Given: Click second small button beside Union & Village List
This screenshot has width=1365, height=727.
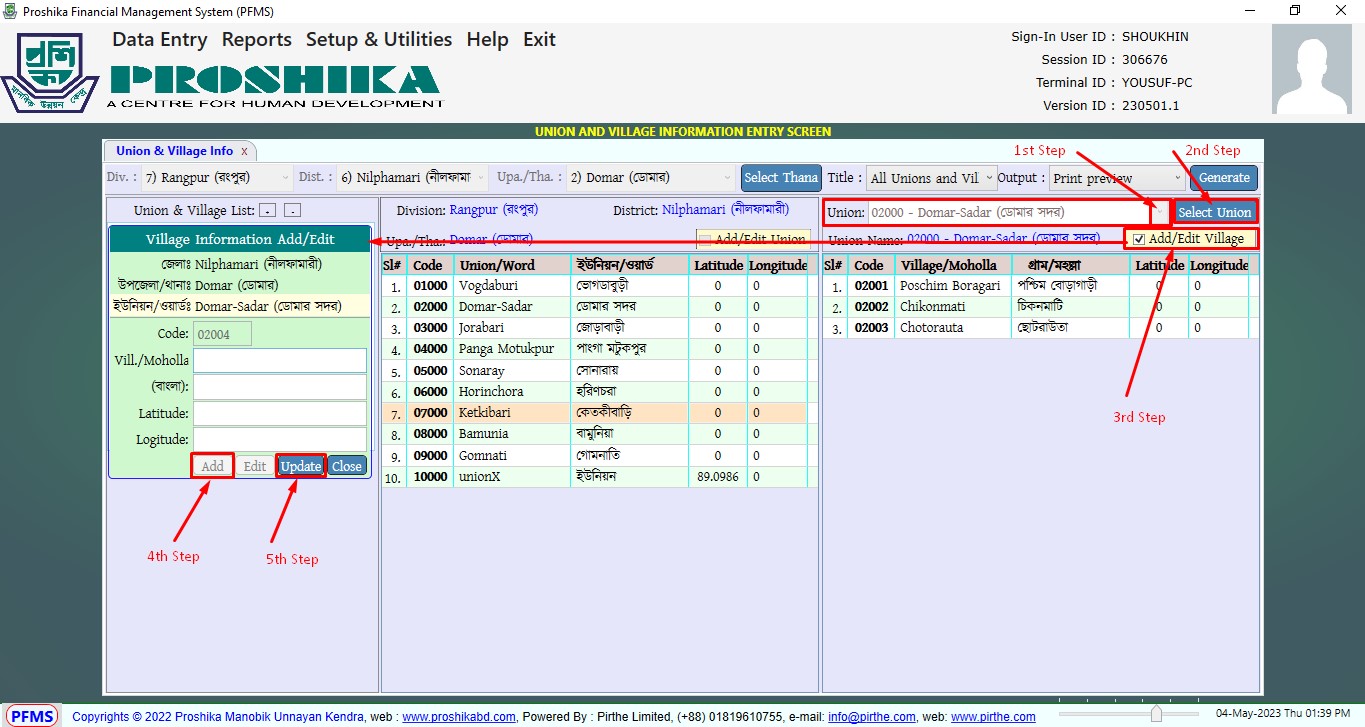Looking at the screenshot, I should coord(292,211).
